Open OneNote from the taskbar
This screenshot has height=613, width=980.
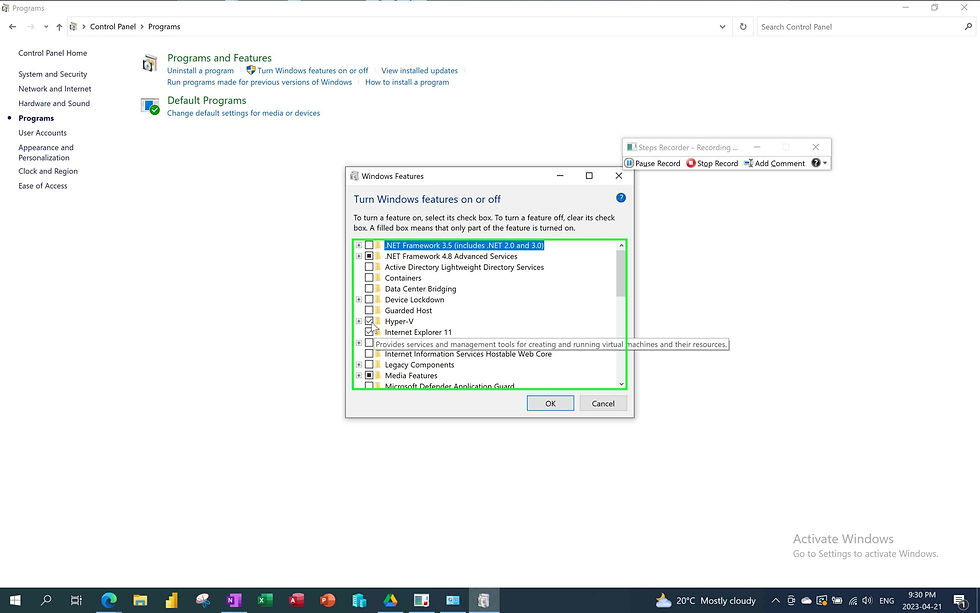pyautogui.click(x=234, y=601)
